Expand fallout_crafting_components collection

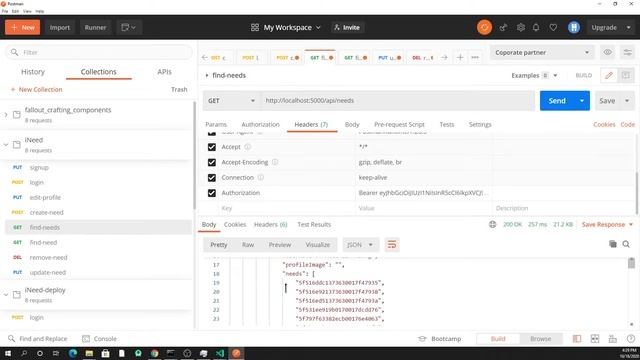6,115
